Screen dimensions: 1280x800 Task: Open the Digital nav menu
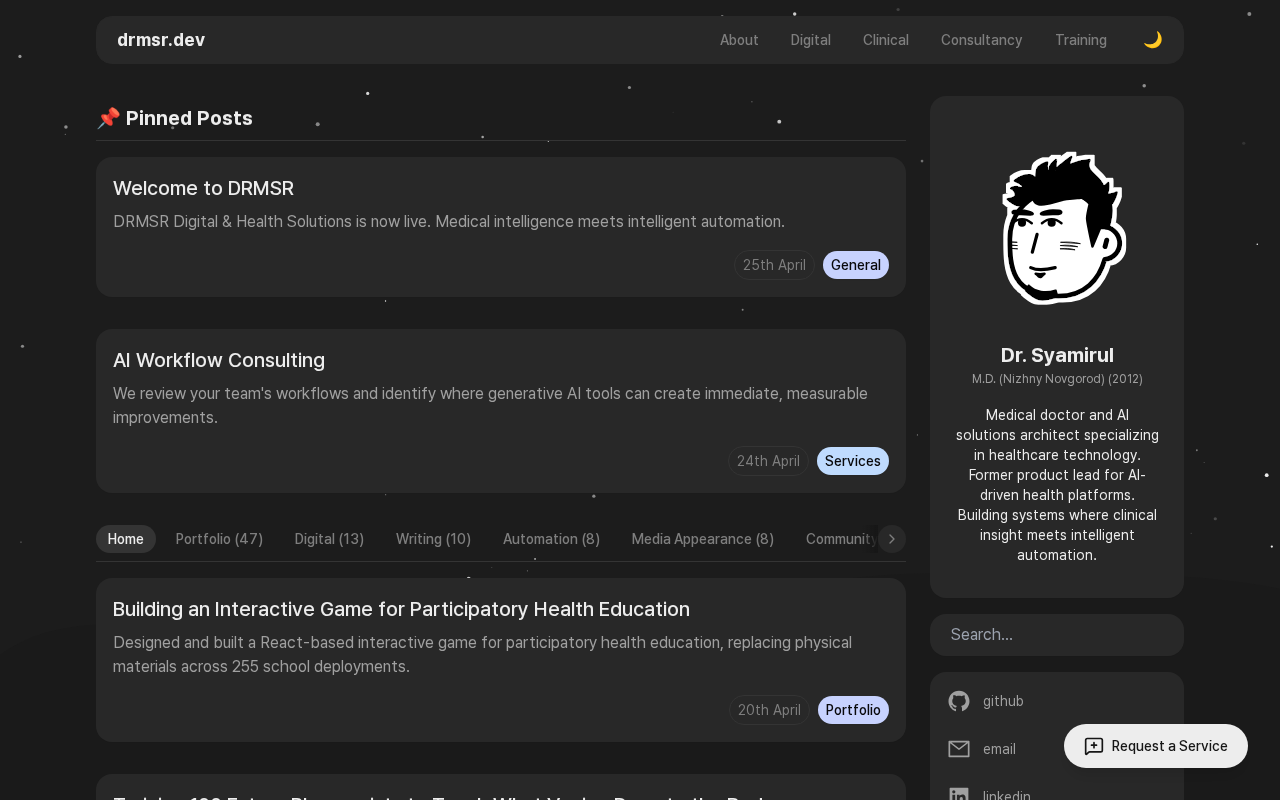click(x=810, y=40)
